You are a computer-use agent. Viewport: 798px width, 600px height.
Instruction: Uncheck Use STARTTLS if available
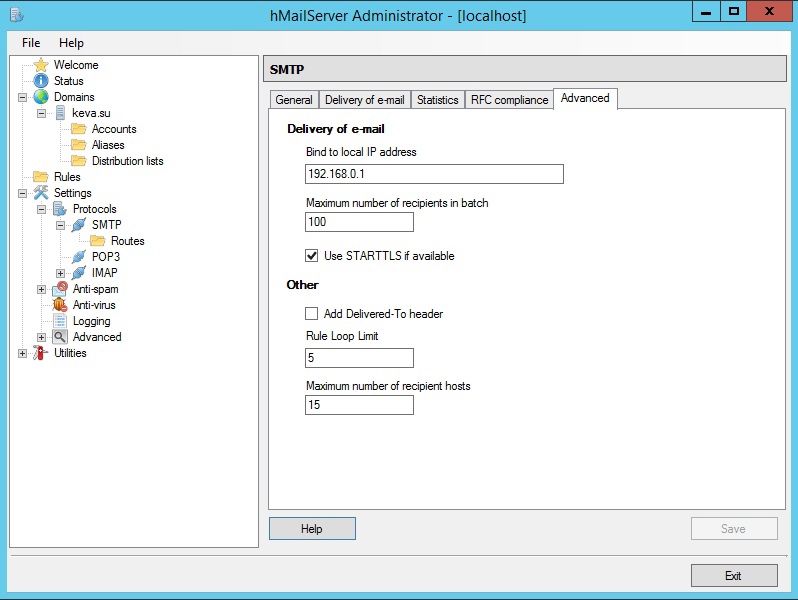[x=311, y=255]
